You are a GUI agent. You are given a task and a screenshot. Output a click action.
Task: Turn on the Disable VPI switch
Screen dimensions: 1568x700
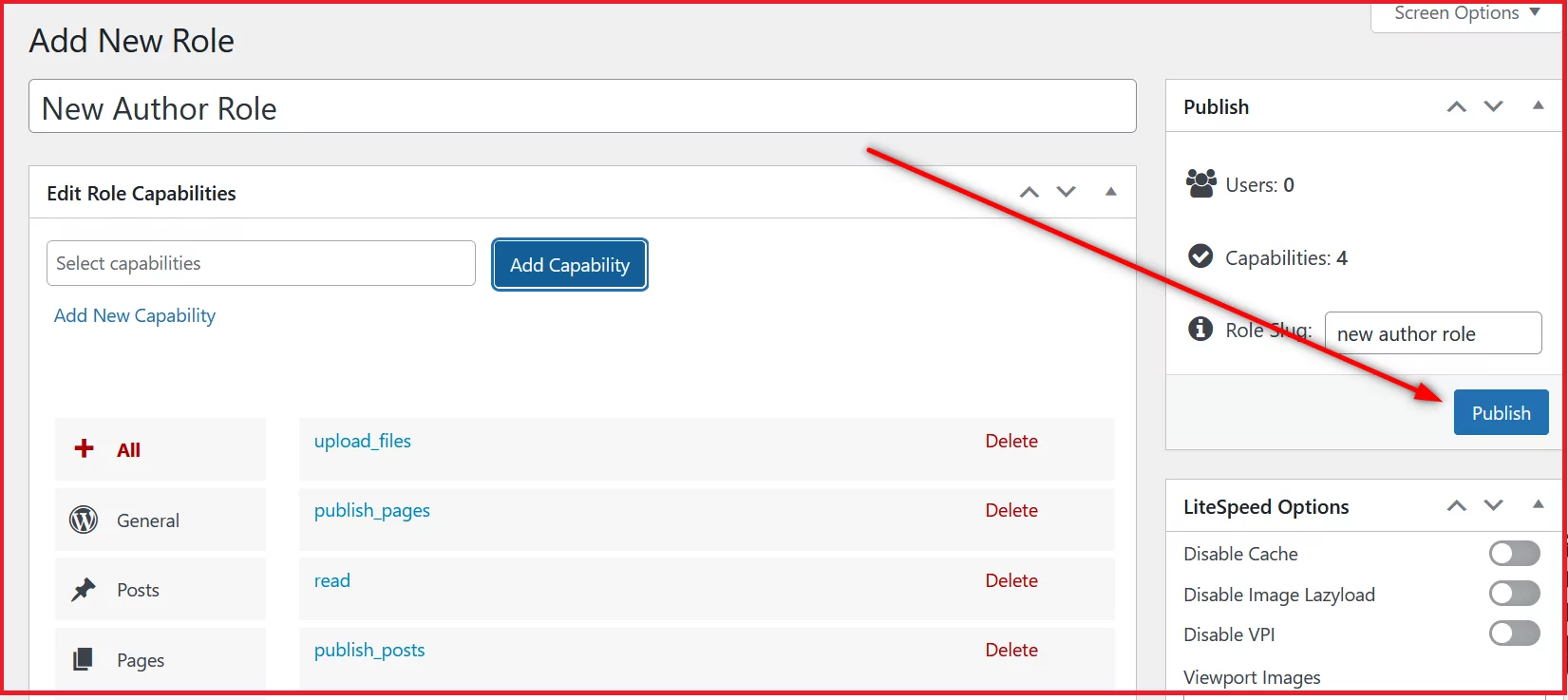tap(1514, 634)
